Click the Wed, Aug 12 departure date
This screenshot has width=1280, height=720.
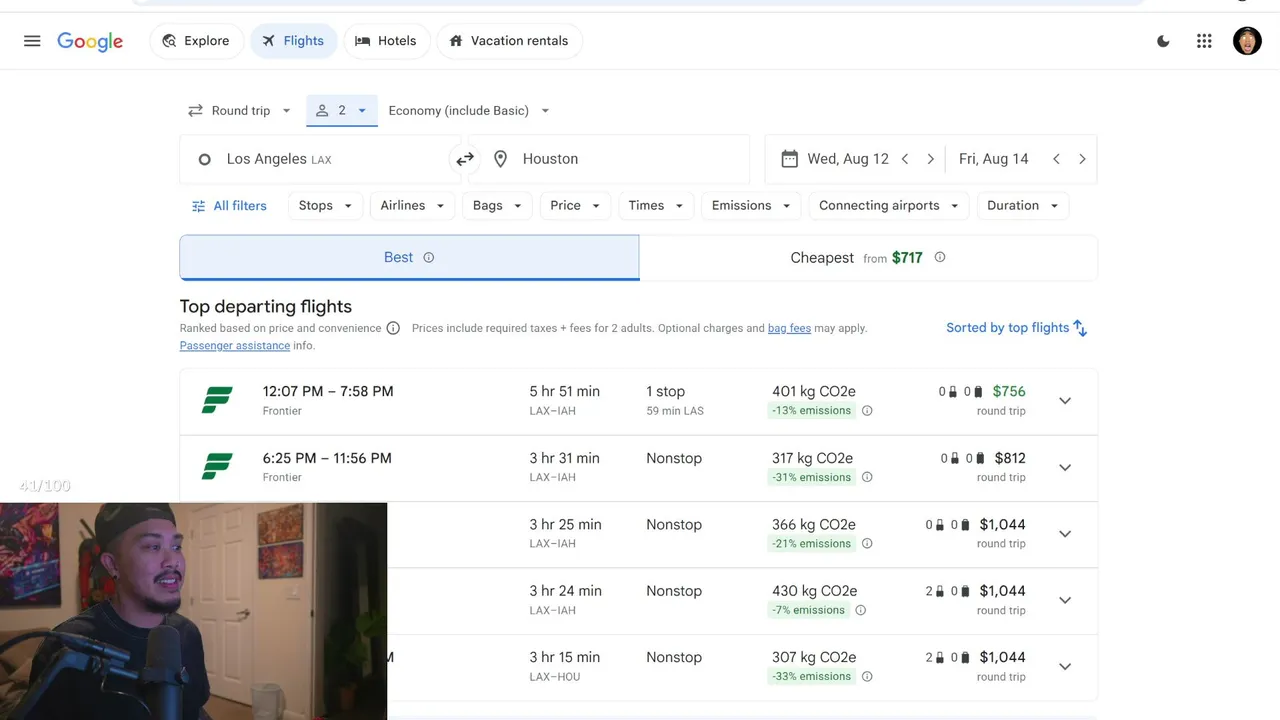848,159
